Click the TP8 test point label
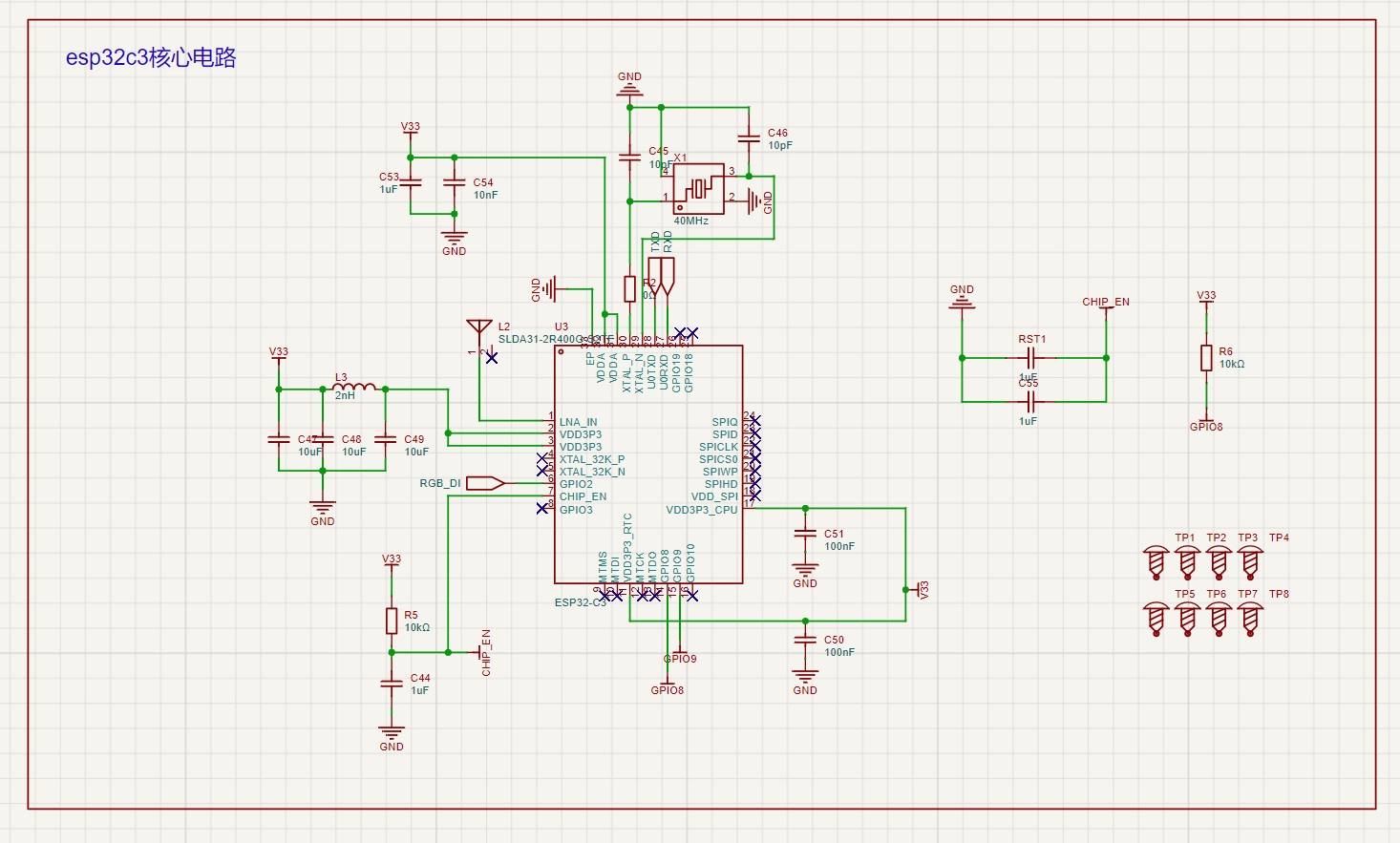 [1279, 594]
